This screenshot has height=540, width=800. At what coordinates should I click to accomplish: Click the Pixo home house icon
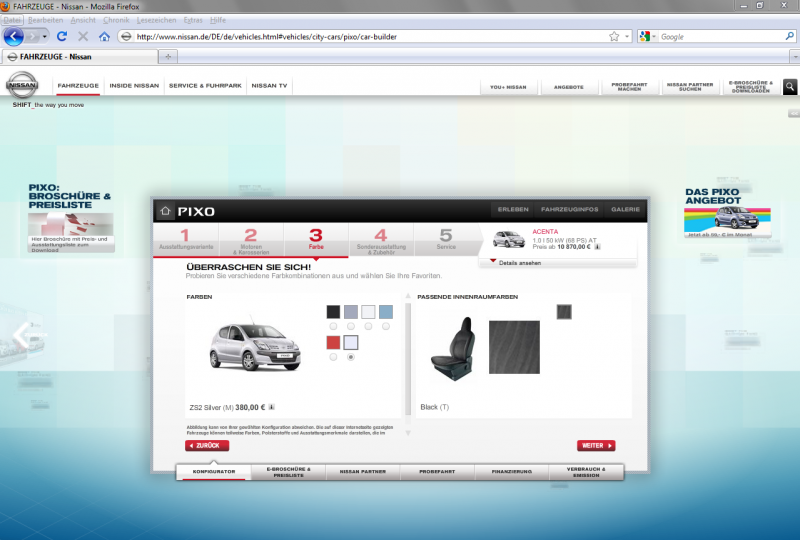point(165,211)
